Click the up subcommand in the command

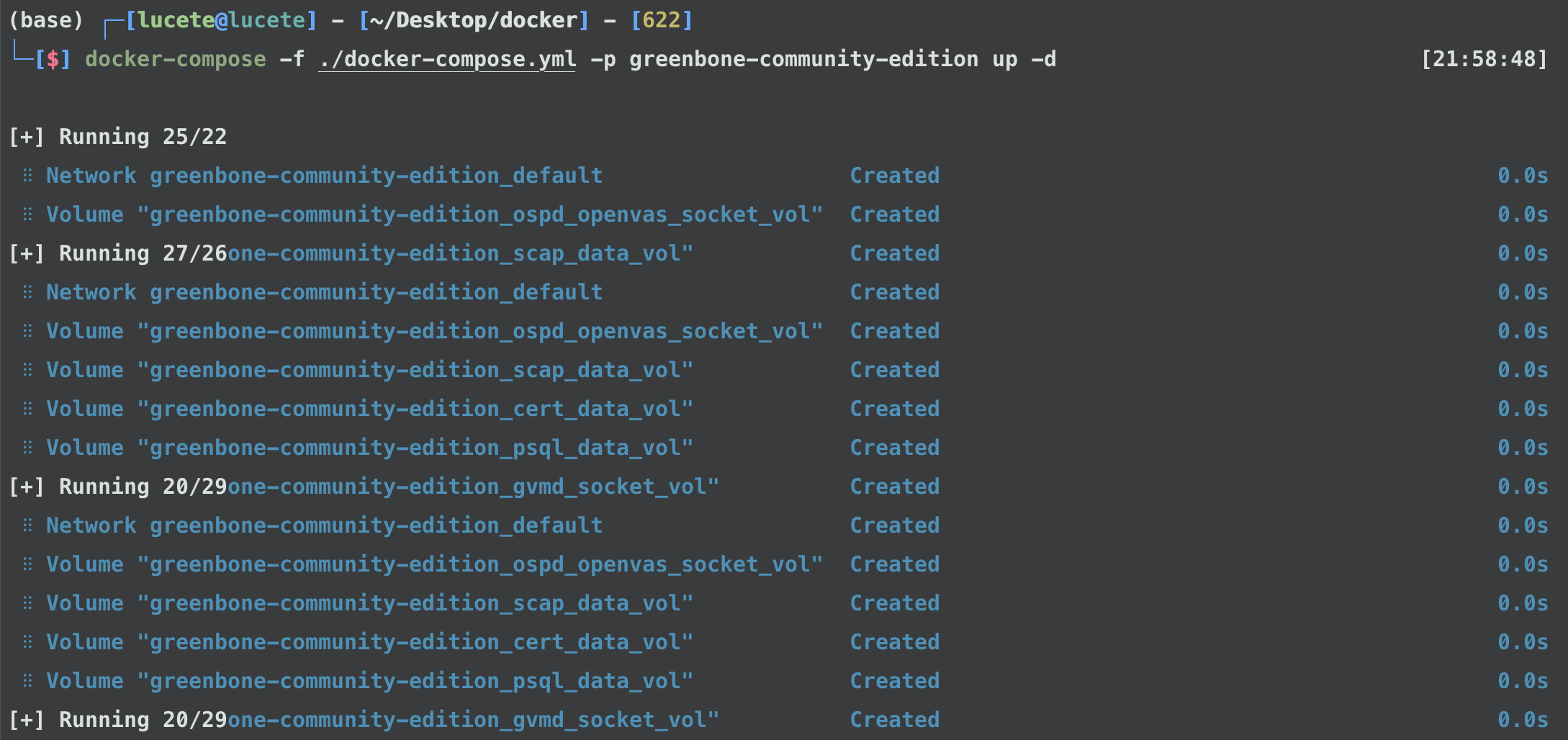point(1005,59)
